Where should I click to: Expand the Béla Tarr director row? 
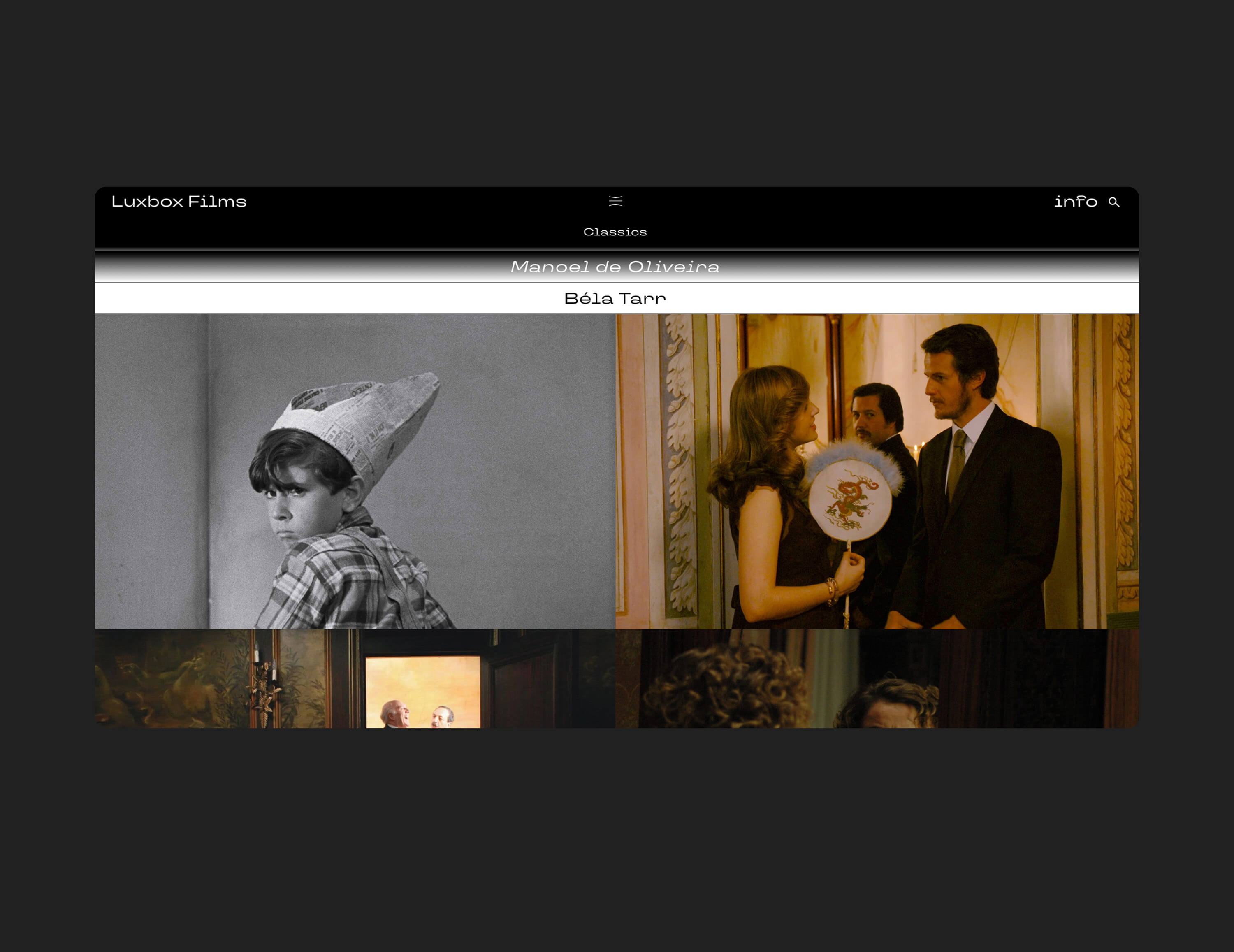tap(615, 298)
